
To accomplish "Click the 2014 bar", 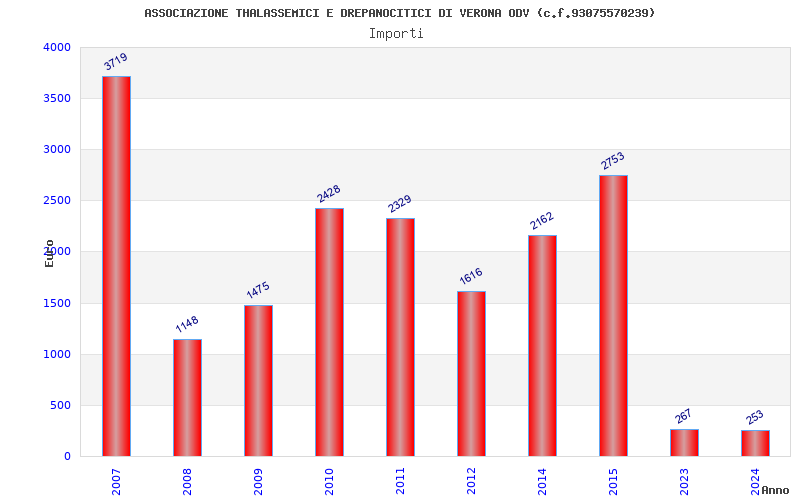I will pyautogui.click(x=542, y=346).
